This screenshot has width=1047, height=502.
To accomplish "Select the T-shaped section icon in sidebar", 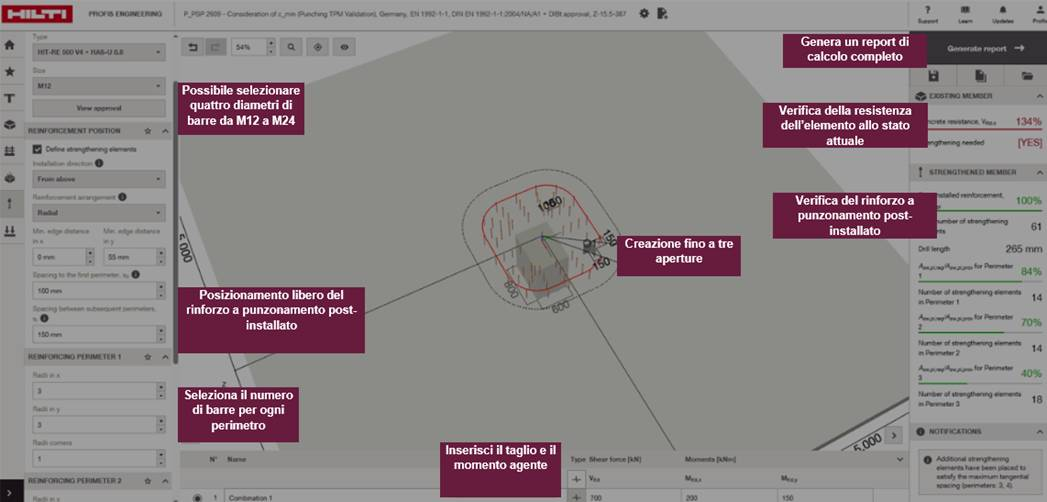I will (x=9, y=98).
